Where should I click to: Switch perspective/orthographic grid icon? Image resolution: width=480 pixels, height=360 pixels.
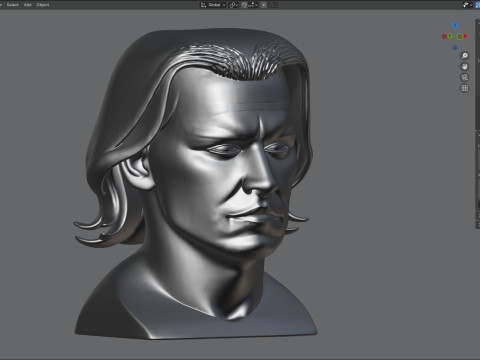click(465, 88)
